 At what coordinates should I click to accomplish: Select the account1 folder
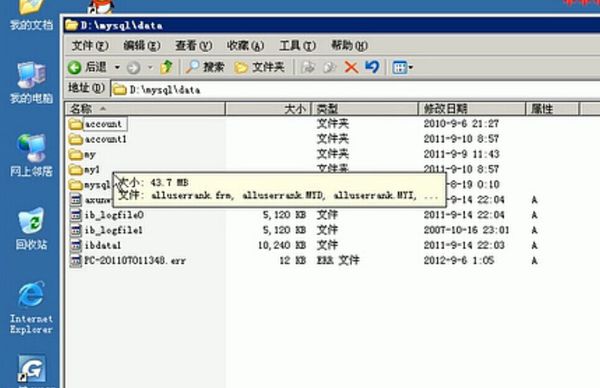pyautogui.click(x=98, y=139)
